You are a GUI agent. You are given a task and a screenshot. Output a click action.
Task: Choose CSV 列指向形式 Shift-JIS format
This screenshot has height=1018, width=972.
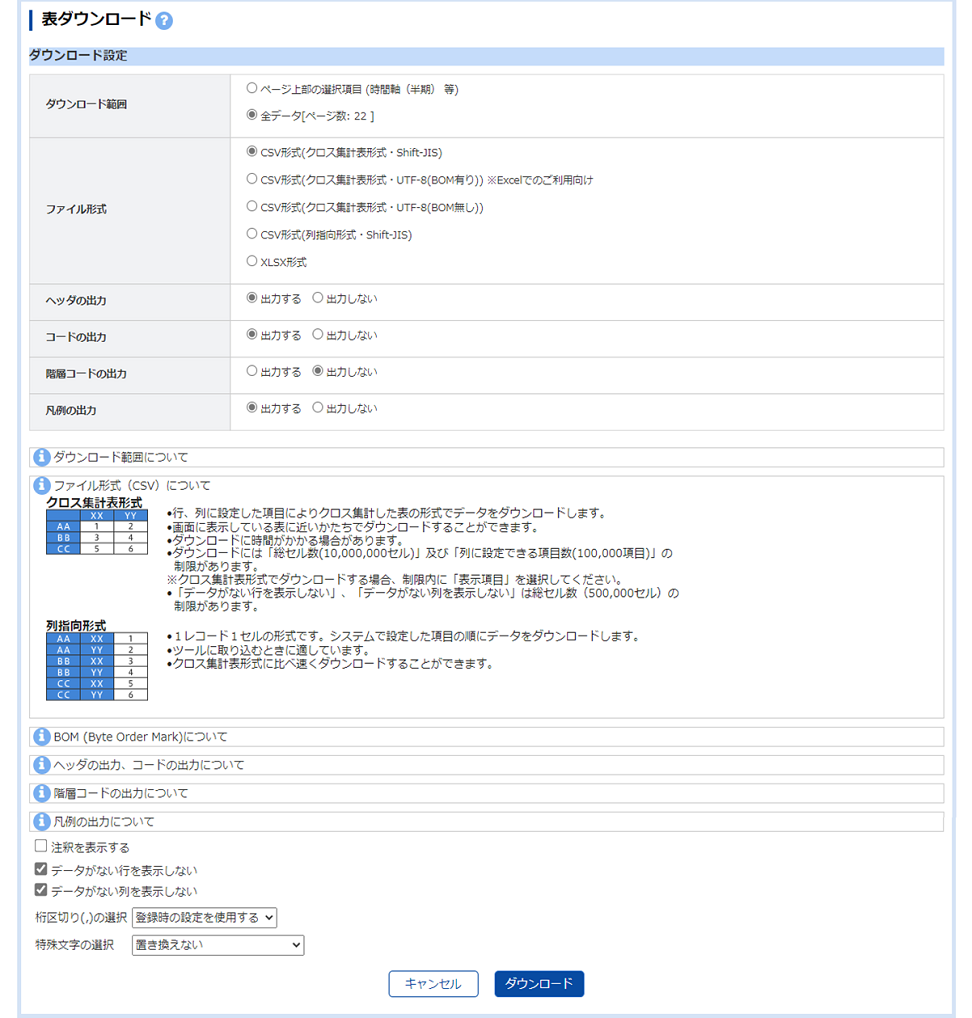pyautogui.click(x=252, y=234)
